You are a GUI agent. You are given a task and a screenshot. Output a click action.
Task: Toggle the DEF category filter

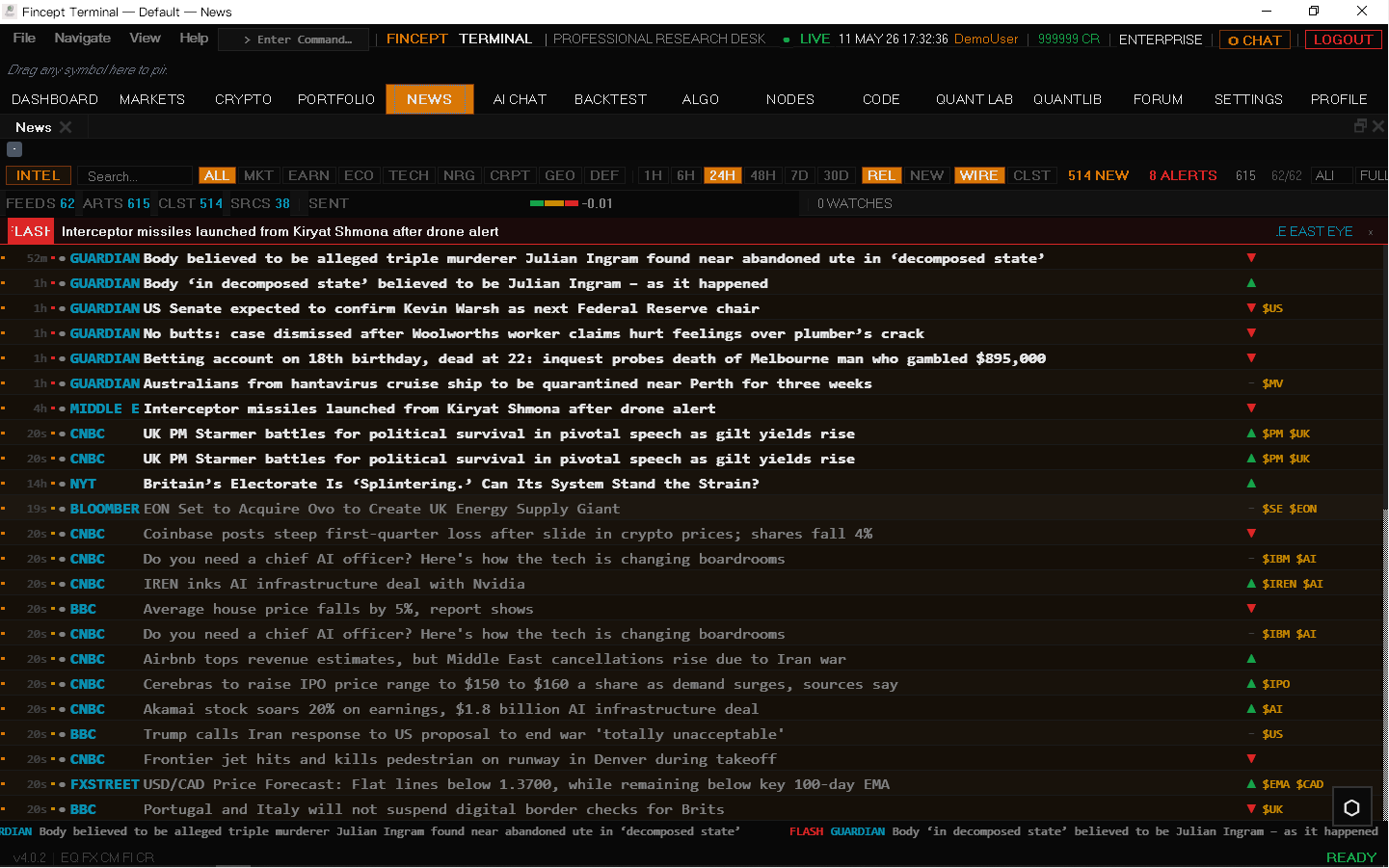click(604, 175)
